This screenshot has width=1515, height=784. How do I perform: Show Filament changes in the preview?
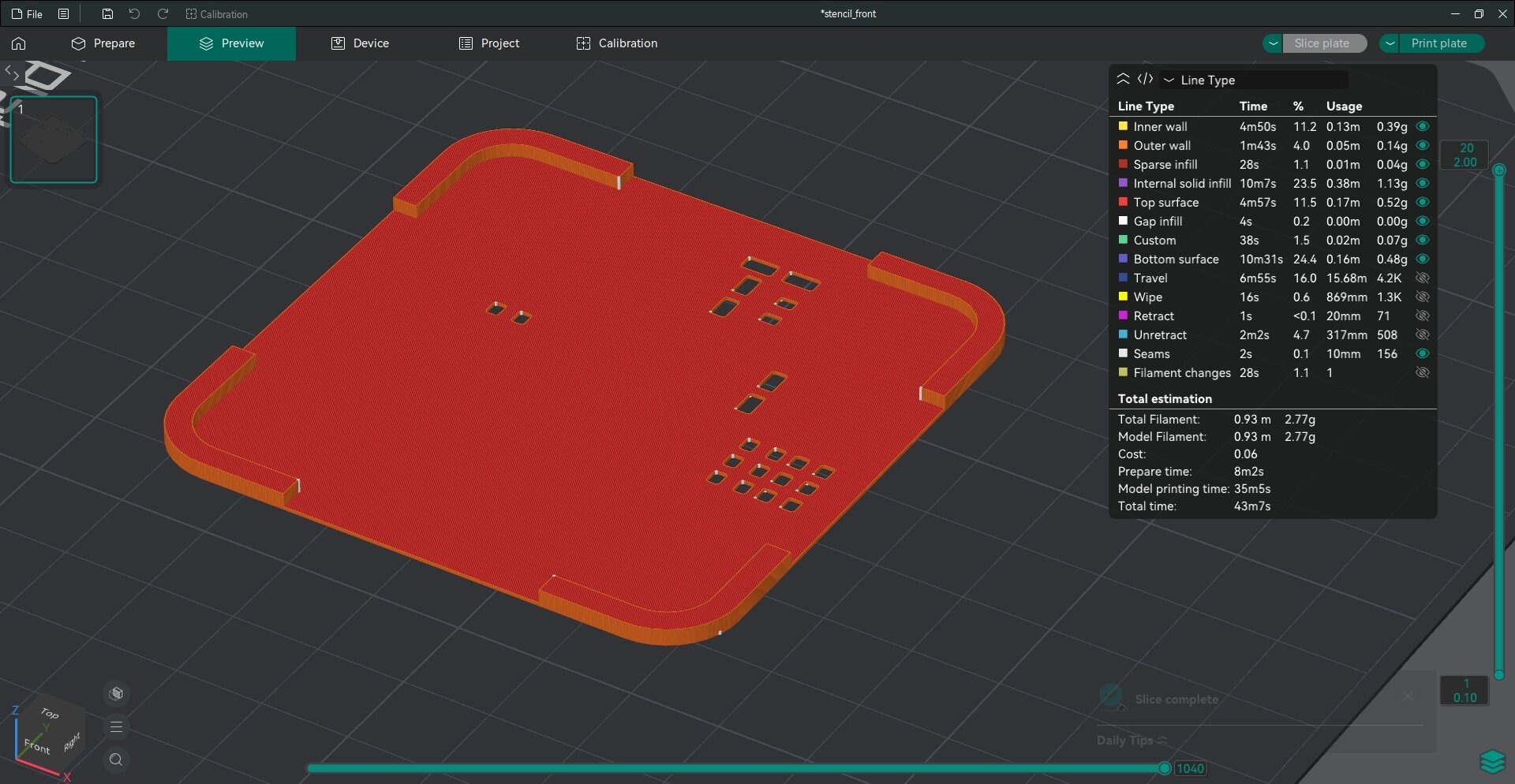(x=1423, y=372)
